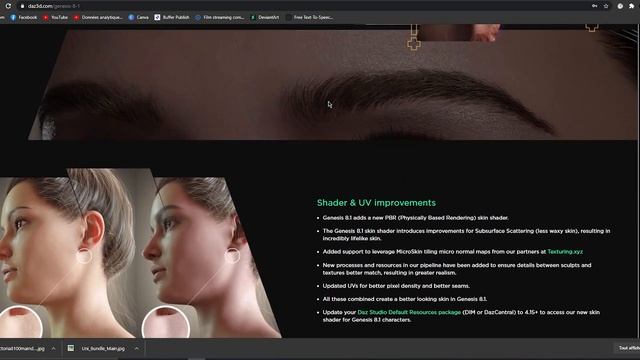640x360 pixels.
Task: Click the 'New processes and resources' bullet text
Action: pos(457,269)
